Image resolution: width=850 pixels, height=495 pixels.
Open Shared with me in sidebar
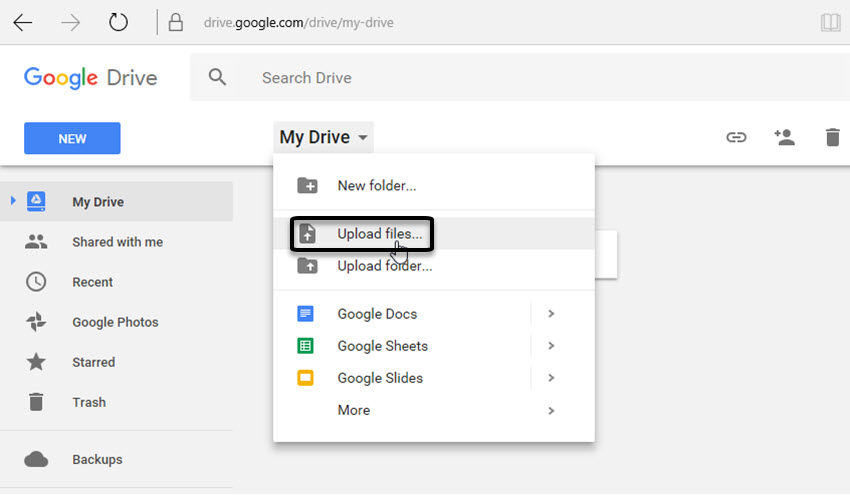(117, 242)
